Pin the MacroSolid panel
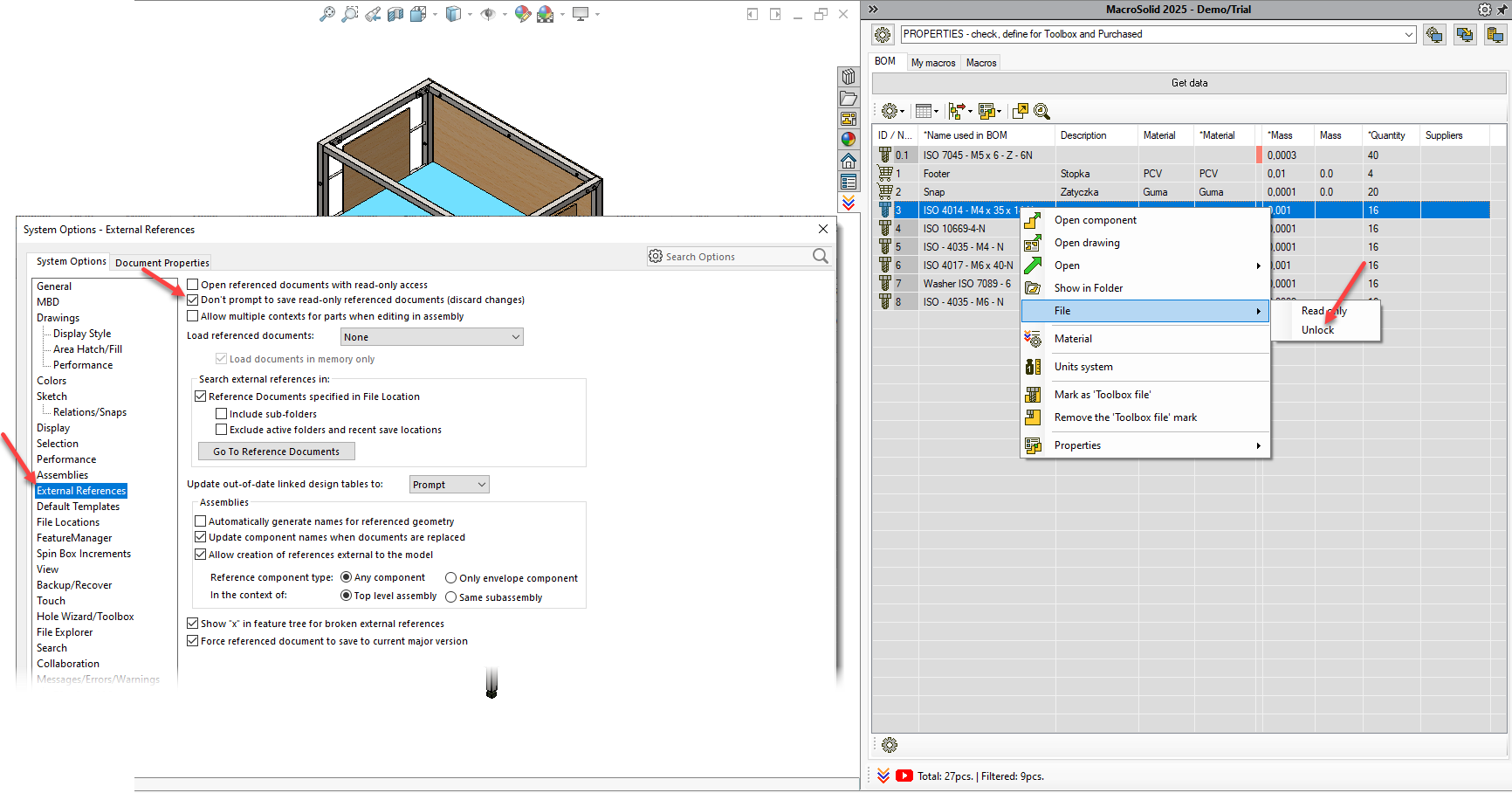Viewport: 1512px width, 793px height. 1502,10
